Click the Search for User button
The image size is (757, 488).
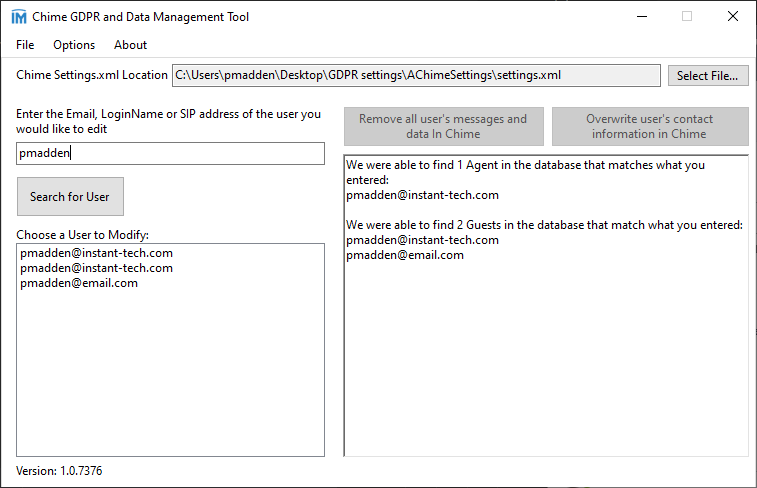point(70,197)
